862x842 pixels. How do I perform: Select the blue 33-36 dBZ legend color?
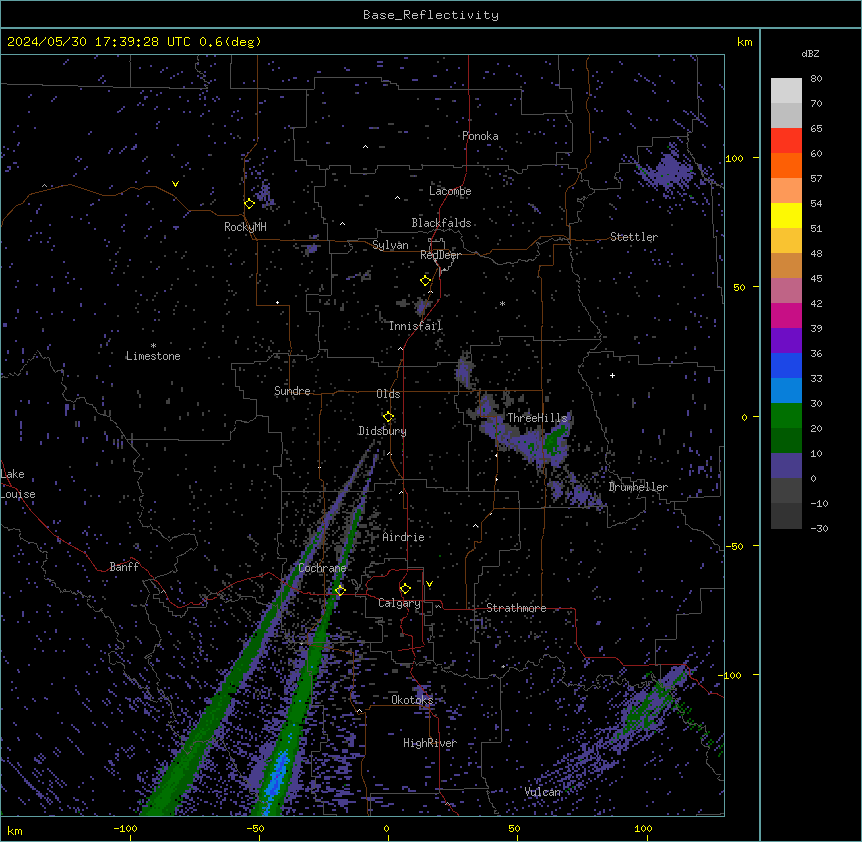[786, 365]
